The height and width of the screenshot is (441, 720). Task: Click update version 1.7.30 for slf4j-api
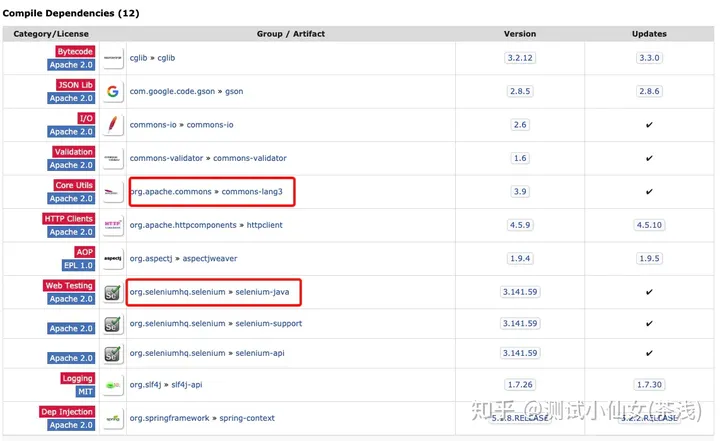[649, 385]
